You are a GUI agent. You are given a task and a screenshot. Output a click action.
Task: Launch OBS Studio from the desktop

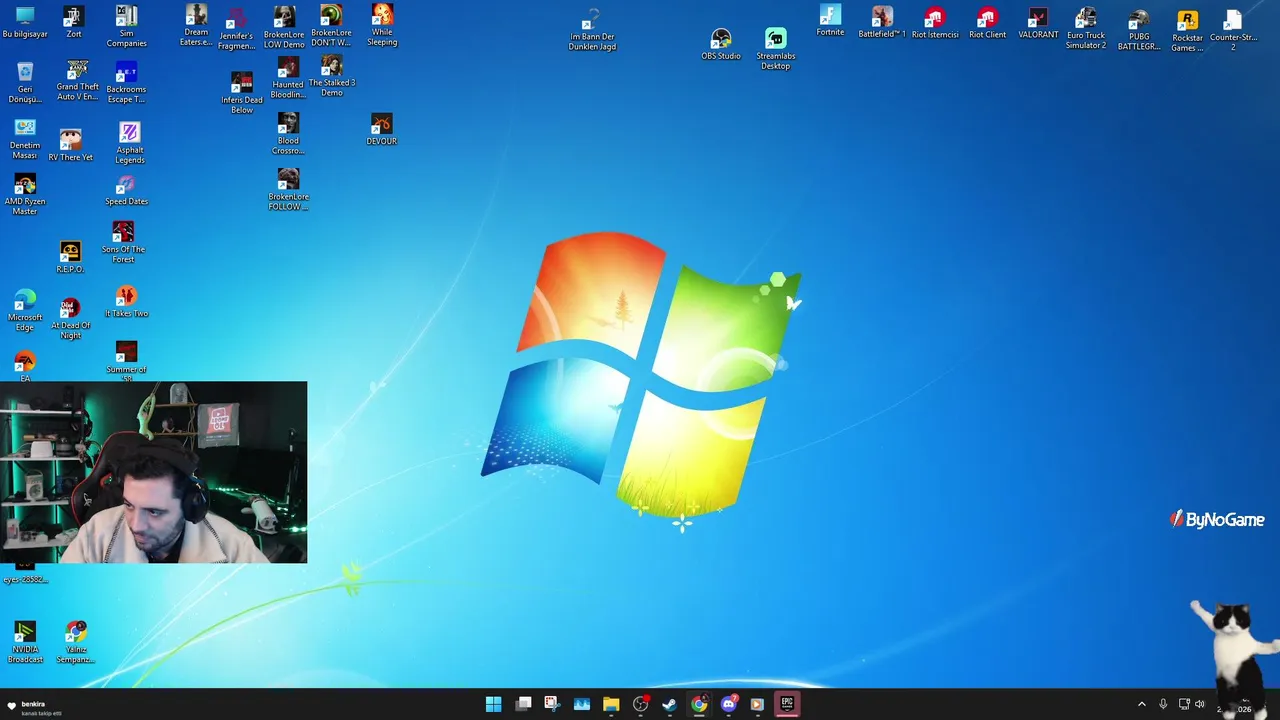click(x=721, y=44)
